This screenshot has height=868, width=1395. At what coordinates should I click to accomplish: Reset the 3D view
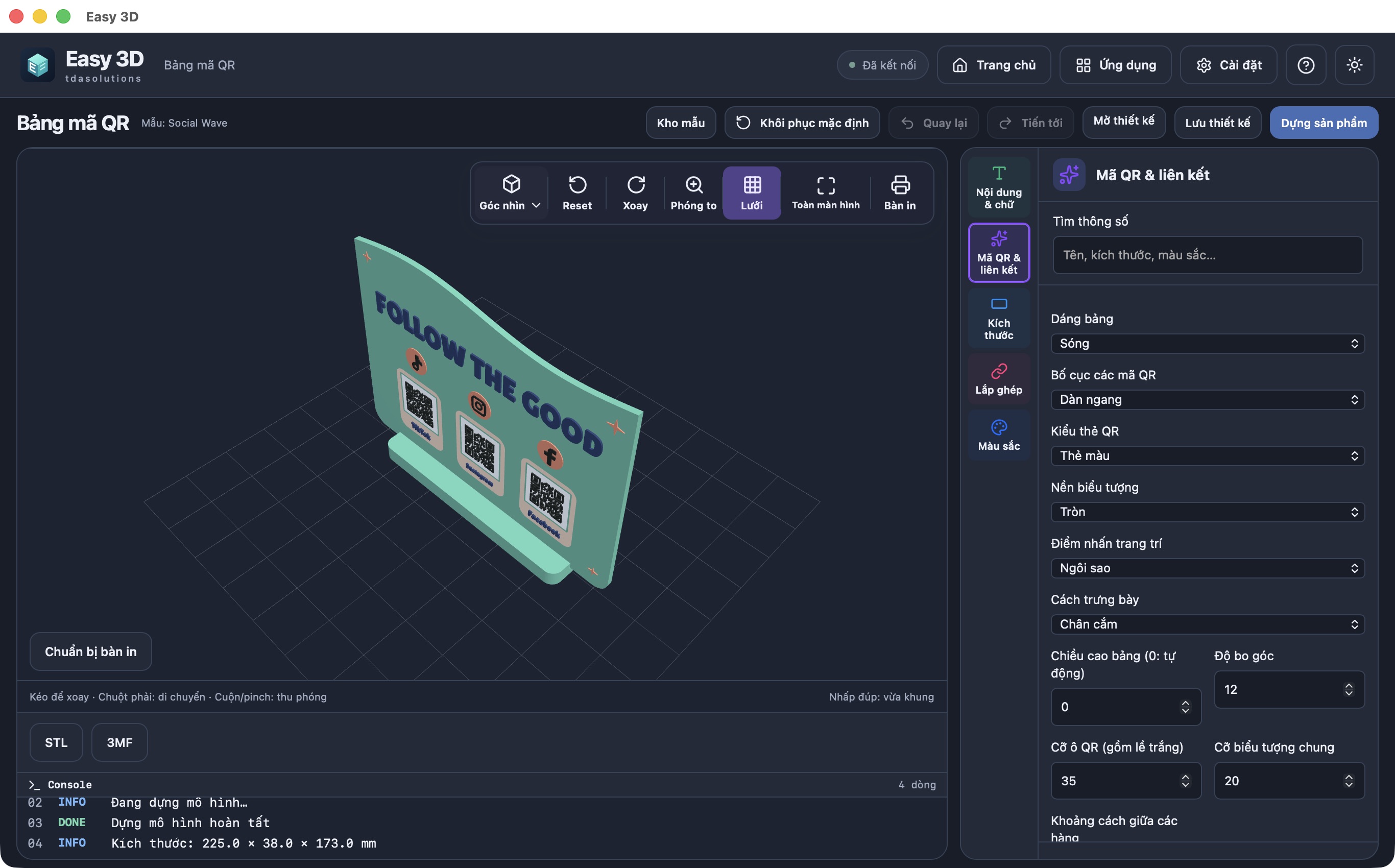(x=577, y=193)
